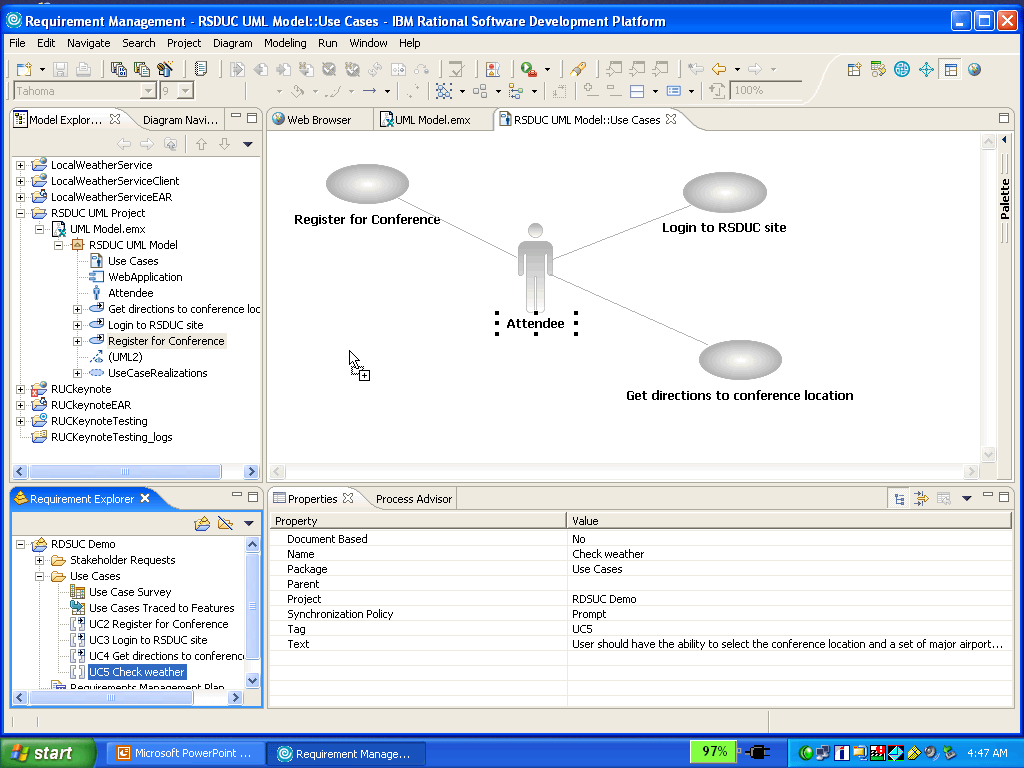Image resolution: width=1024 pixels, height=768 pixels.
Task: Click the blue line-style arrow icon
Action: pyautogui.click(x=370, y=91)
